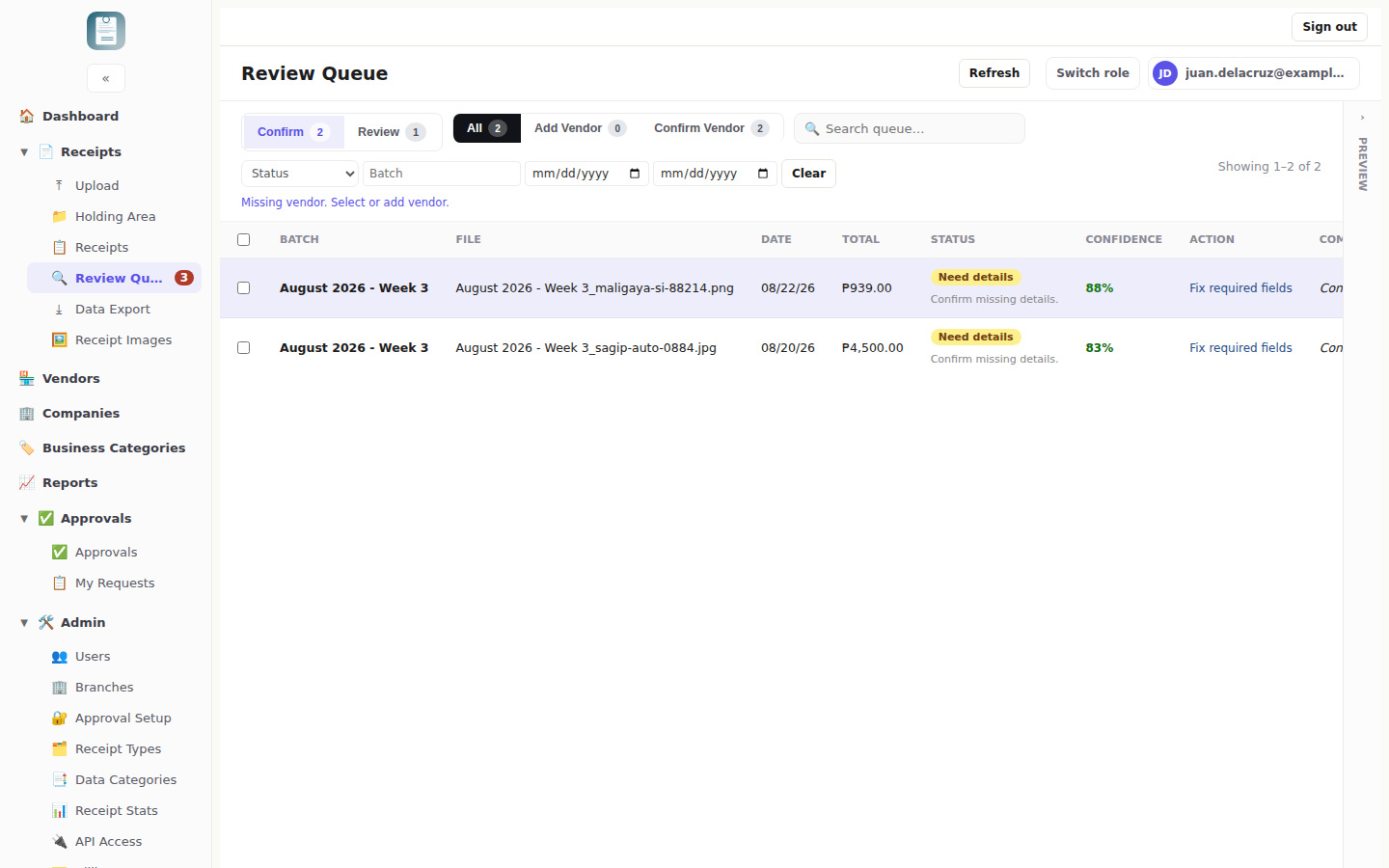Switch to the Confirm tab

click(293, 132)
